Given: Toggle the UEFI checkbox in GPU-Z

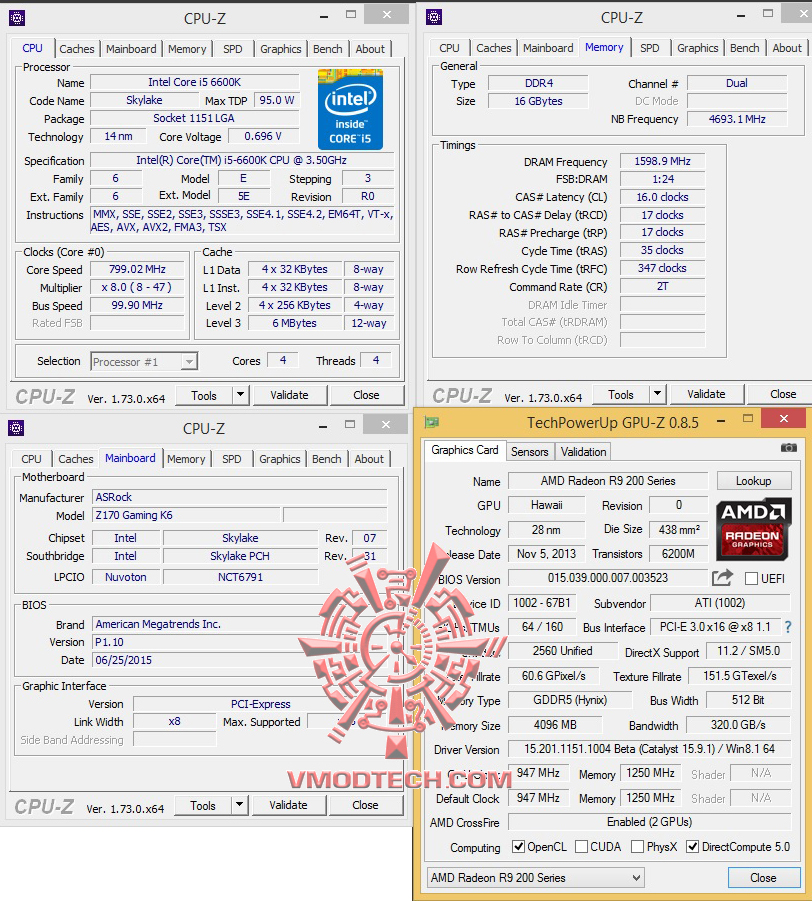Looking at the screenshot, I should 751,579.
